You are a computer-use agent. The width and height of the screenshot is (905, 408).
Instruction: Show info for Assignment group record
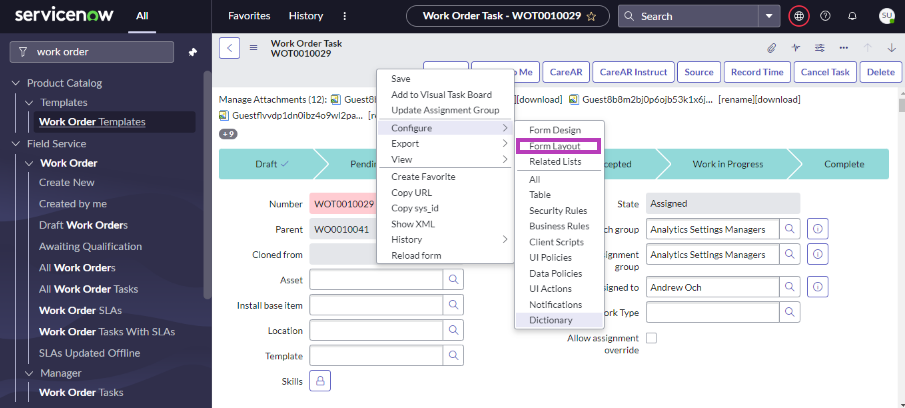(x=817, y=254)
